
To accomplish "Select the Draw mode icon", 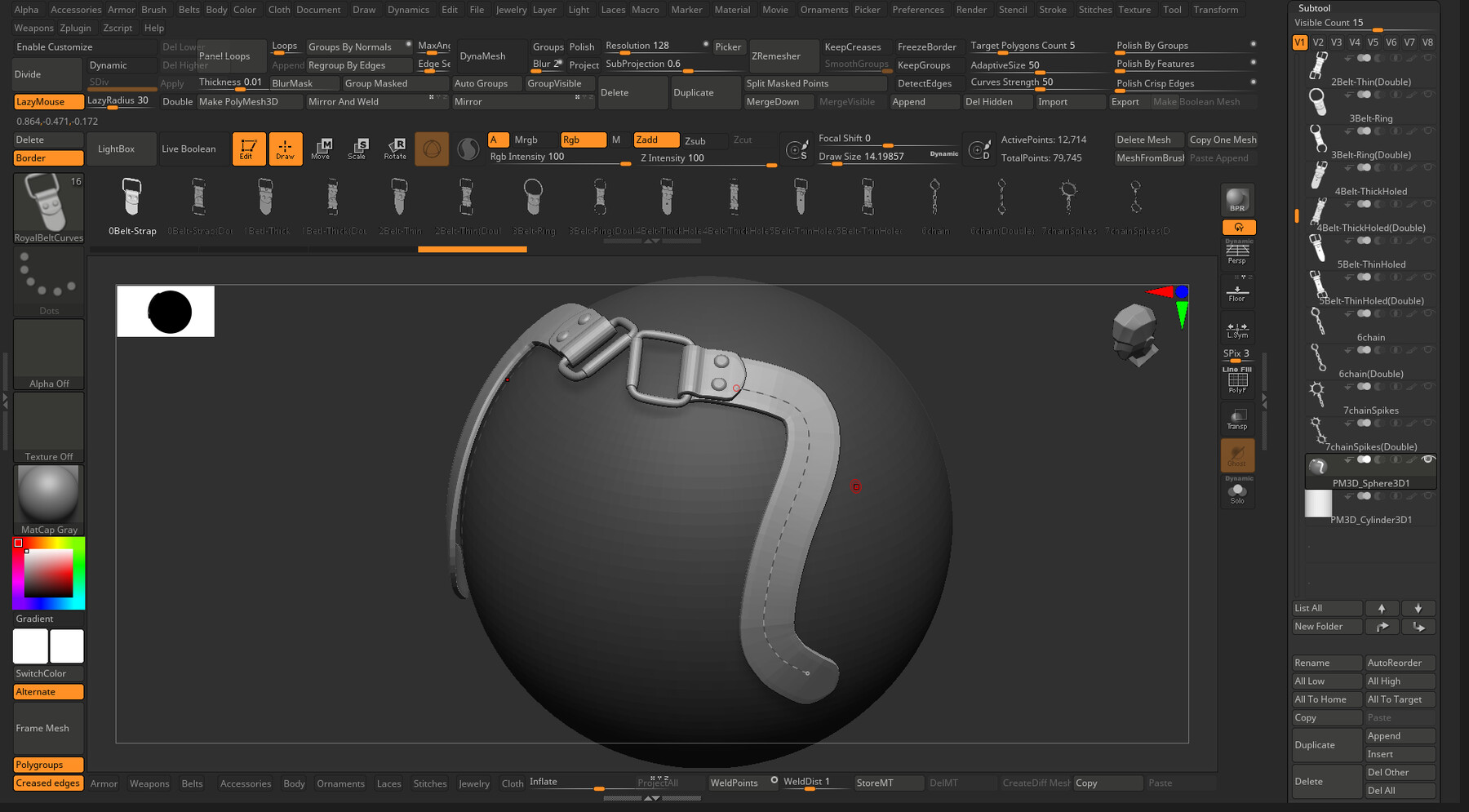I will [x=286, y=149].
